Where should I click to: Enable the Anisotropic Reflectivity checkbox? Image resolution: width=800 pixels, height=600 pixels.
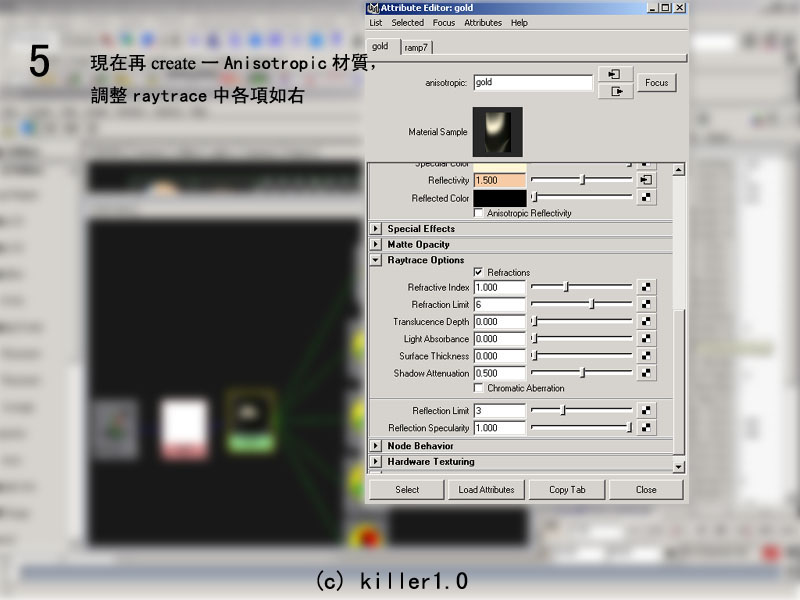(479, 213)
